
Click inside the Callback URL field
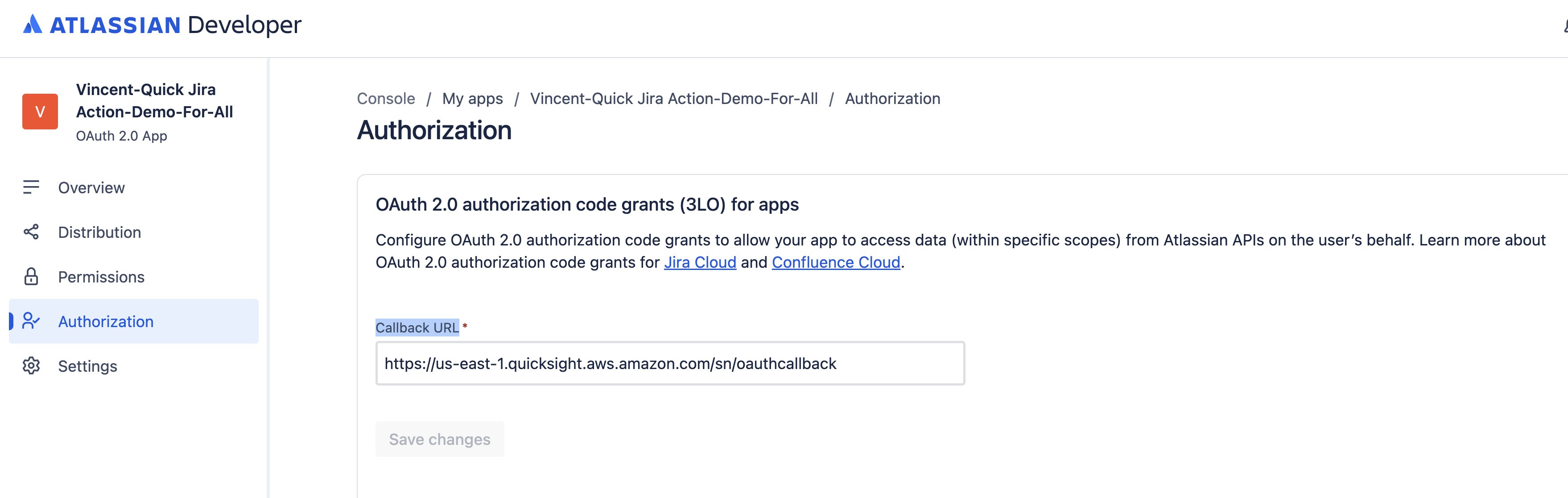(669, 364)
